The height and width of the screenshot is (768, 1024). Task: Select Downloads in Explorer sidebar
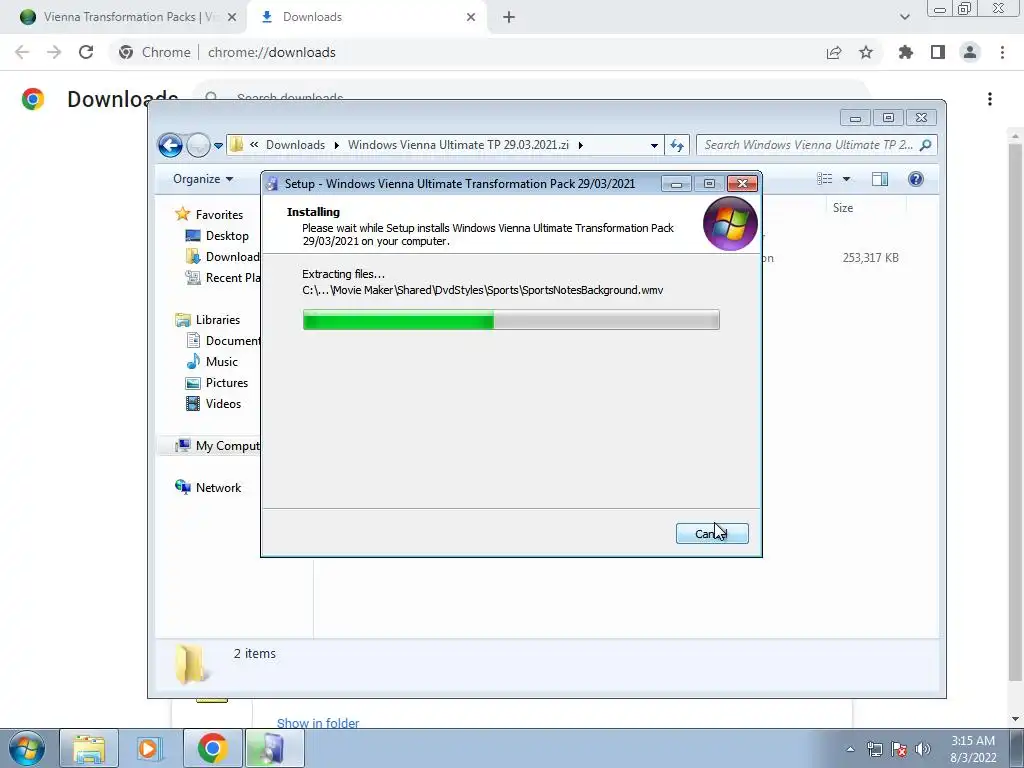click(222, 257)
